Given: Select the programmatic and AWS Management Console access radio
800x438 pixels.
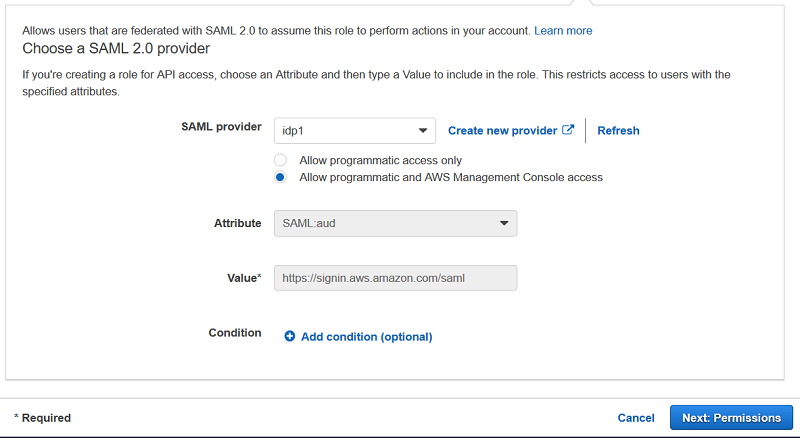Looking at the screenshot, I should (x=280, y=177).
